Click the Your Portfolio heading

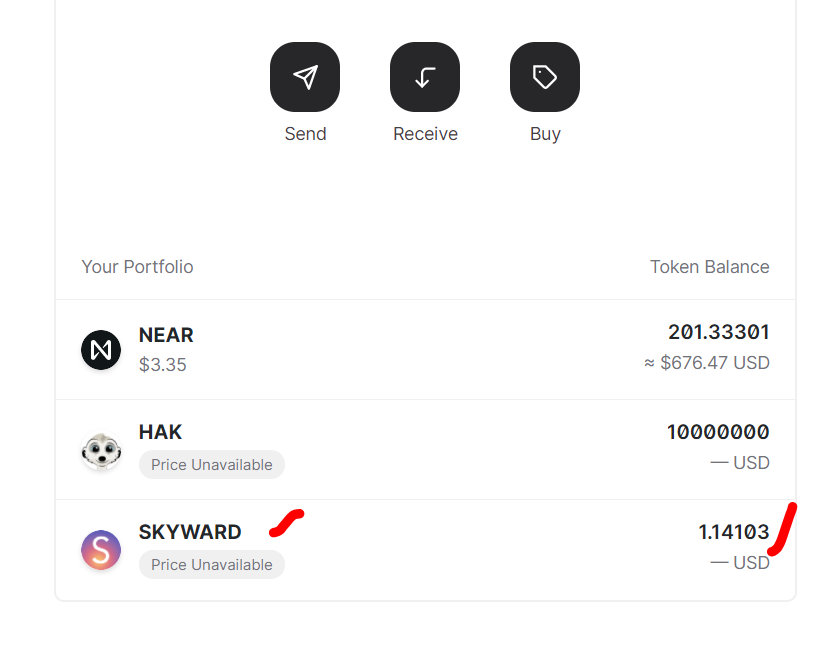pyautogui.click(x=137, y=267)
